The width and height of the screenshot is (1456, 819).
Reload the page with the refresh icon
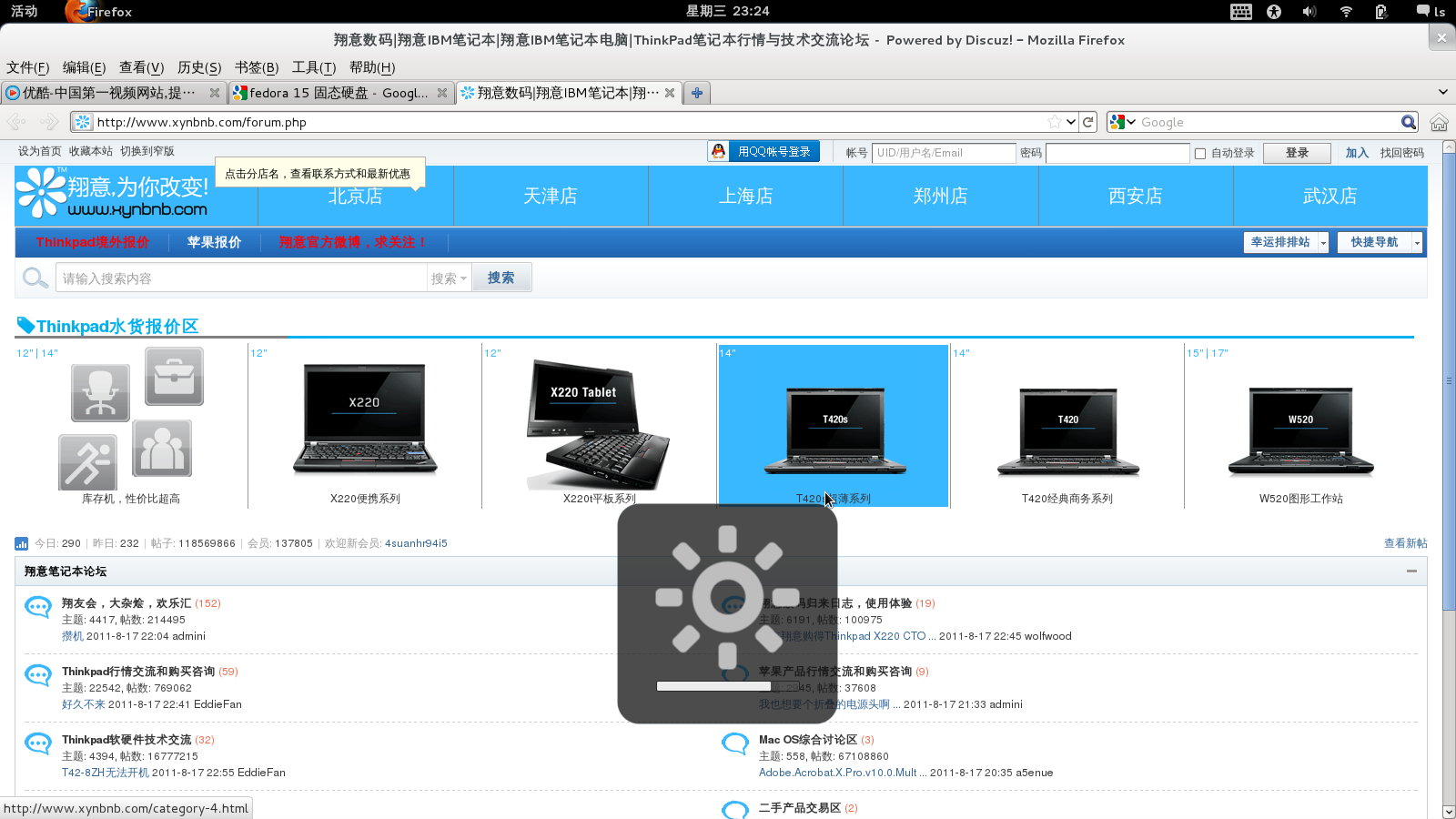1088,122
